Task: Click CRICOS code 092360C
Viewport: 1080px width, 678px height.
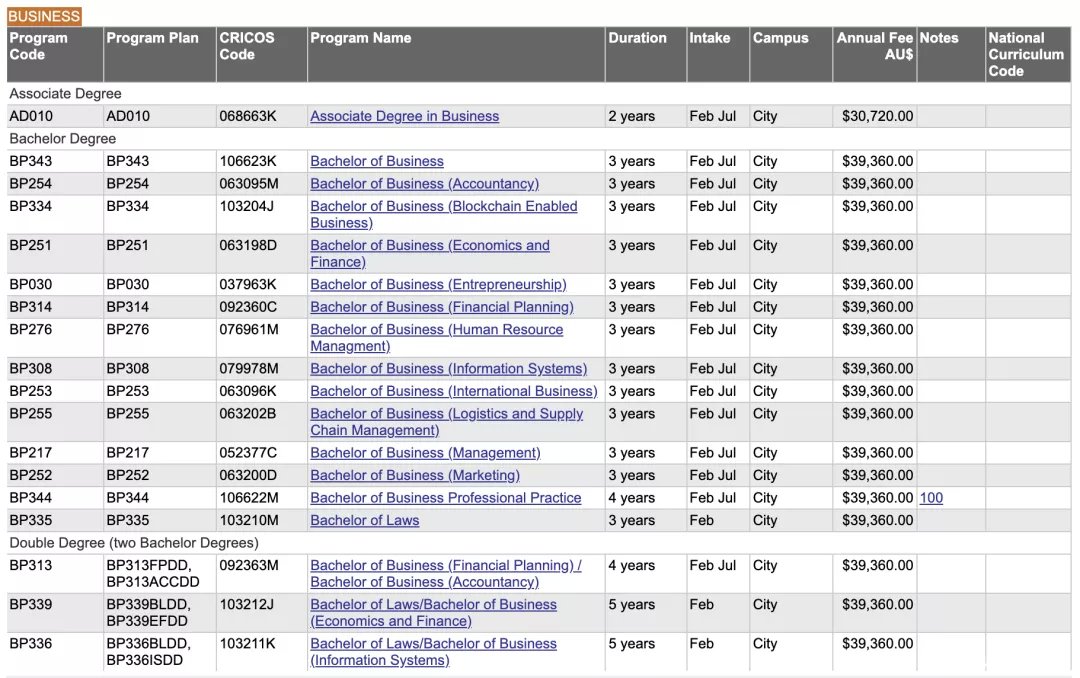Action: (248, 307)
